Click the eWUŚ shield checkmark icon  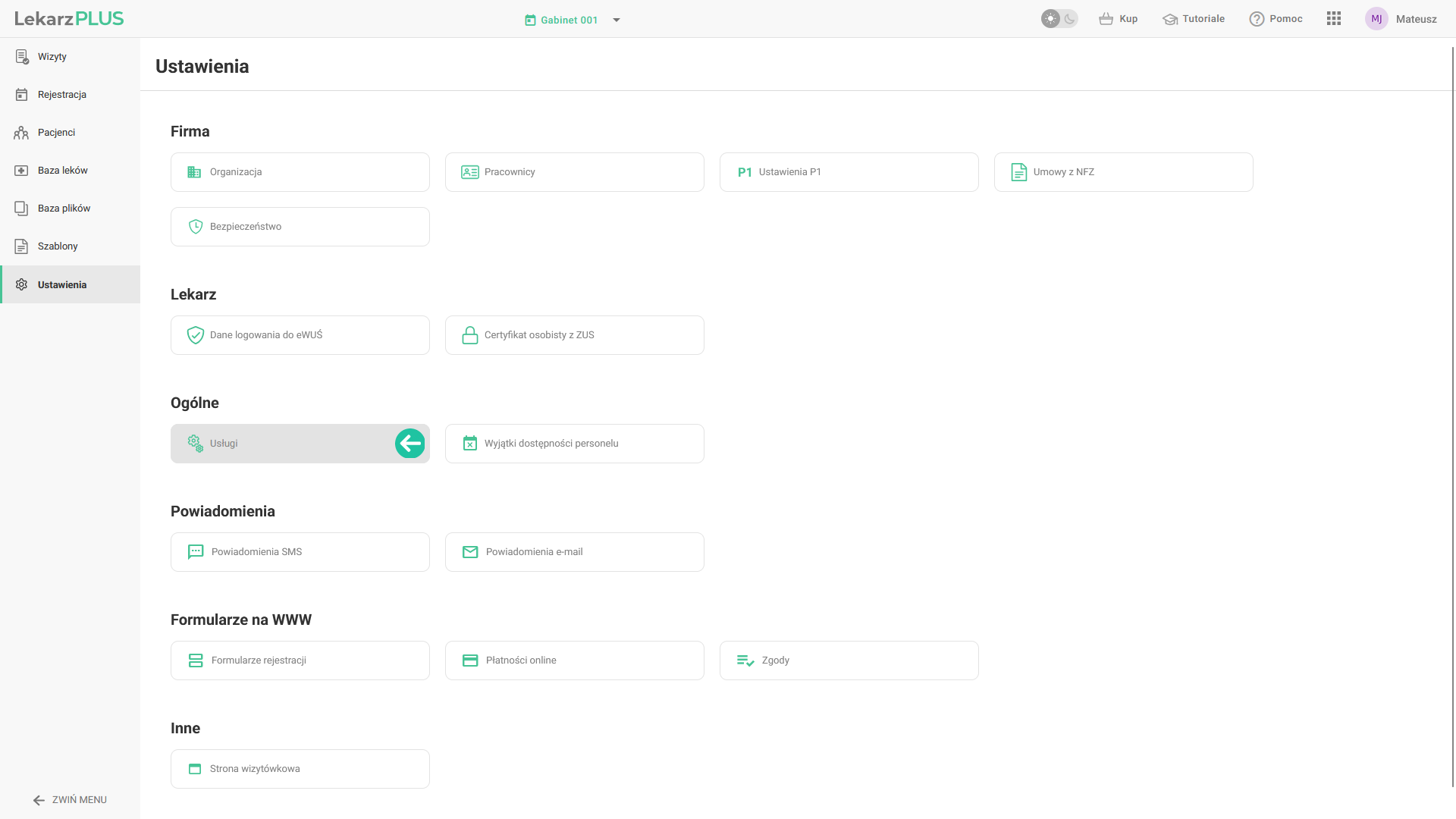pos(196,335)
